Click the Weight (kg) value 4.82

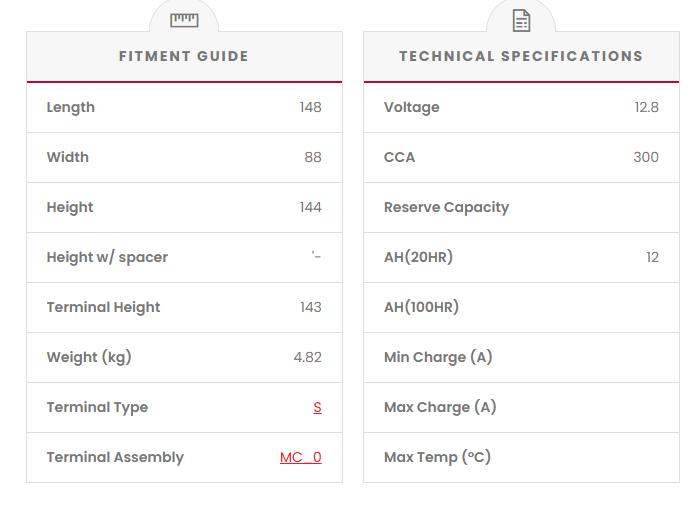coord(307,357)
